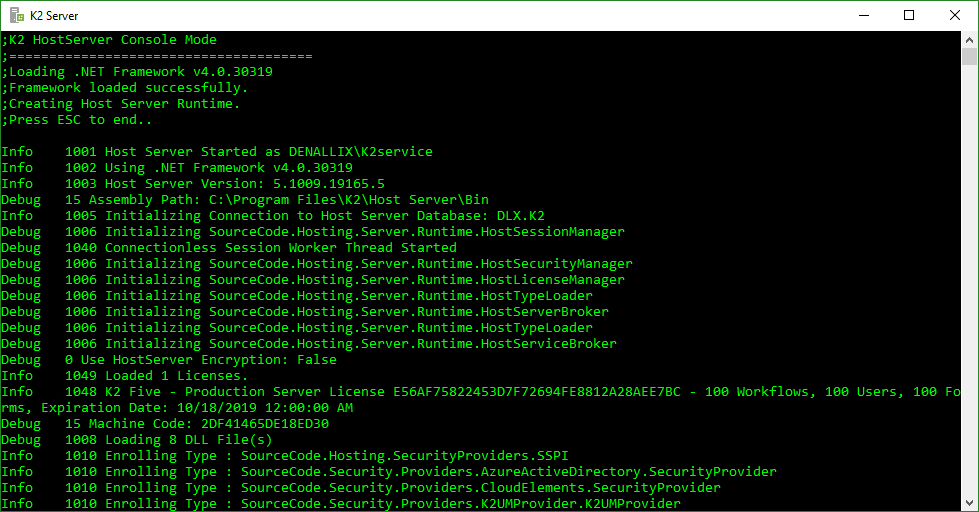
Task: Click 'Connectionless Session Worker Thread Started' line
Action: pyautogui.click(x=229, y=248)
